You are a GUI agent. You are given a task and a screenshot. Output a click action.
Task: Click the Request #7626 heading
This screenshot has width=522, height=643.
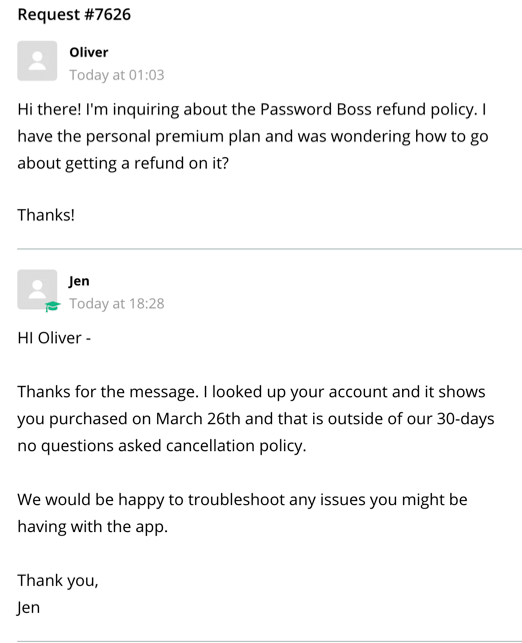click(74, 14)
